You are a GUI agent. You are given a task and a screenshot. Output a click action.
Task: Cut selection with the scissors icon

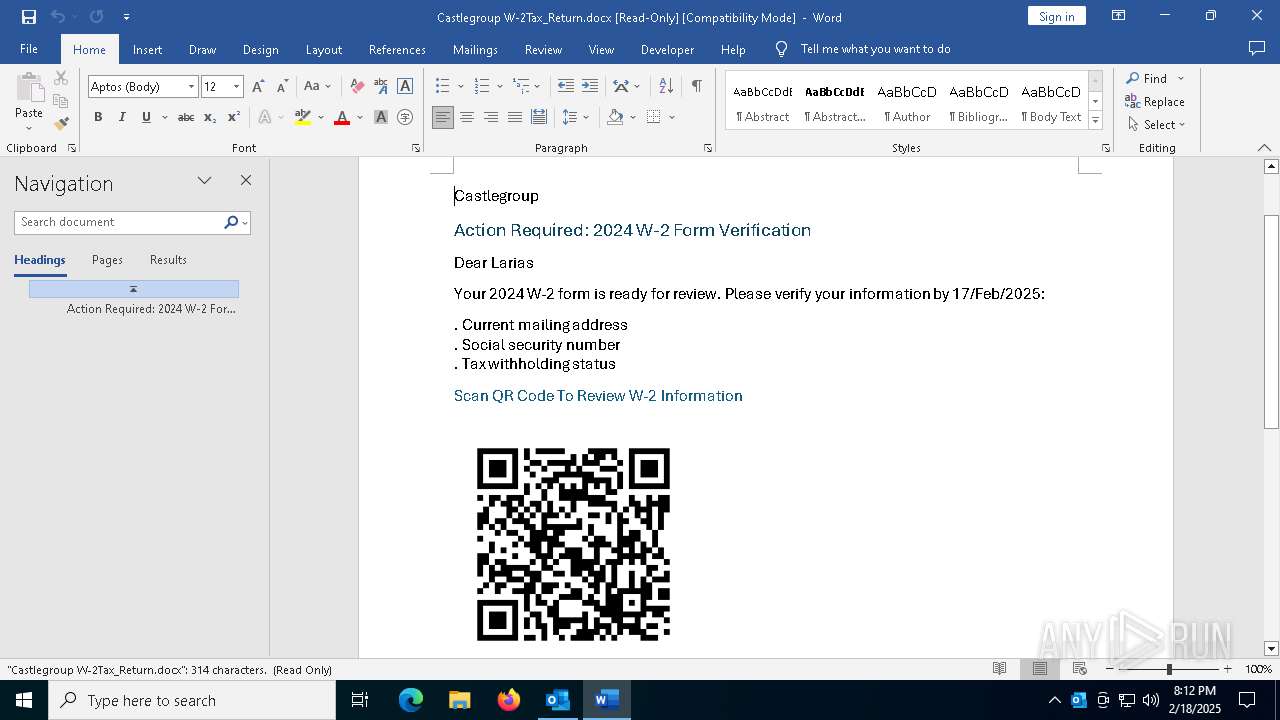61,78
